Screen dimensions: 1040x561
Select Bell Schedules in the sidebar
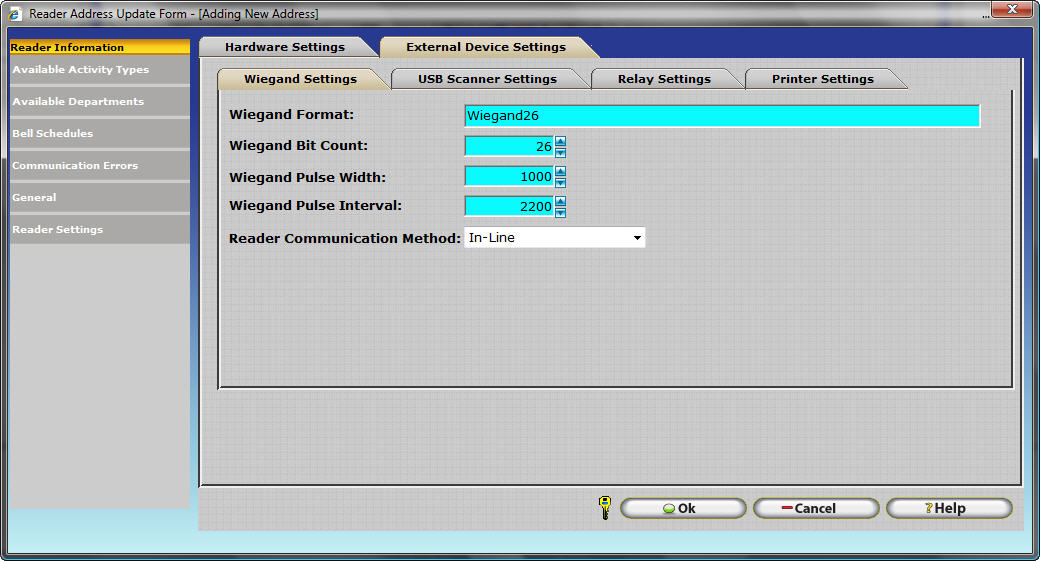52,134
